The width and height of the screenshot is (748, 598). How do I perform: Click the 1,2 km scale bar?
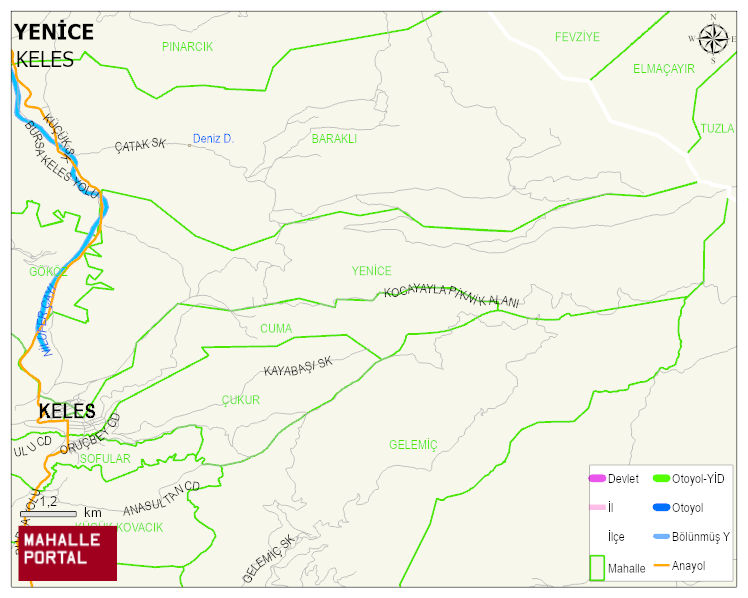tap(48, 513)
